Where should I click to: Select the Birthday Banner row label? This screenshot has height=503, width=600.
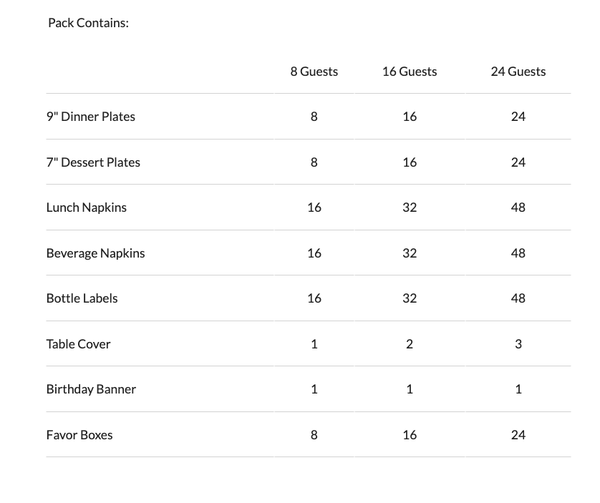coord(91,389)
